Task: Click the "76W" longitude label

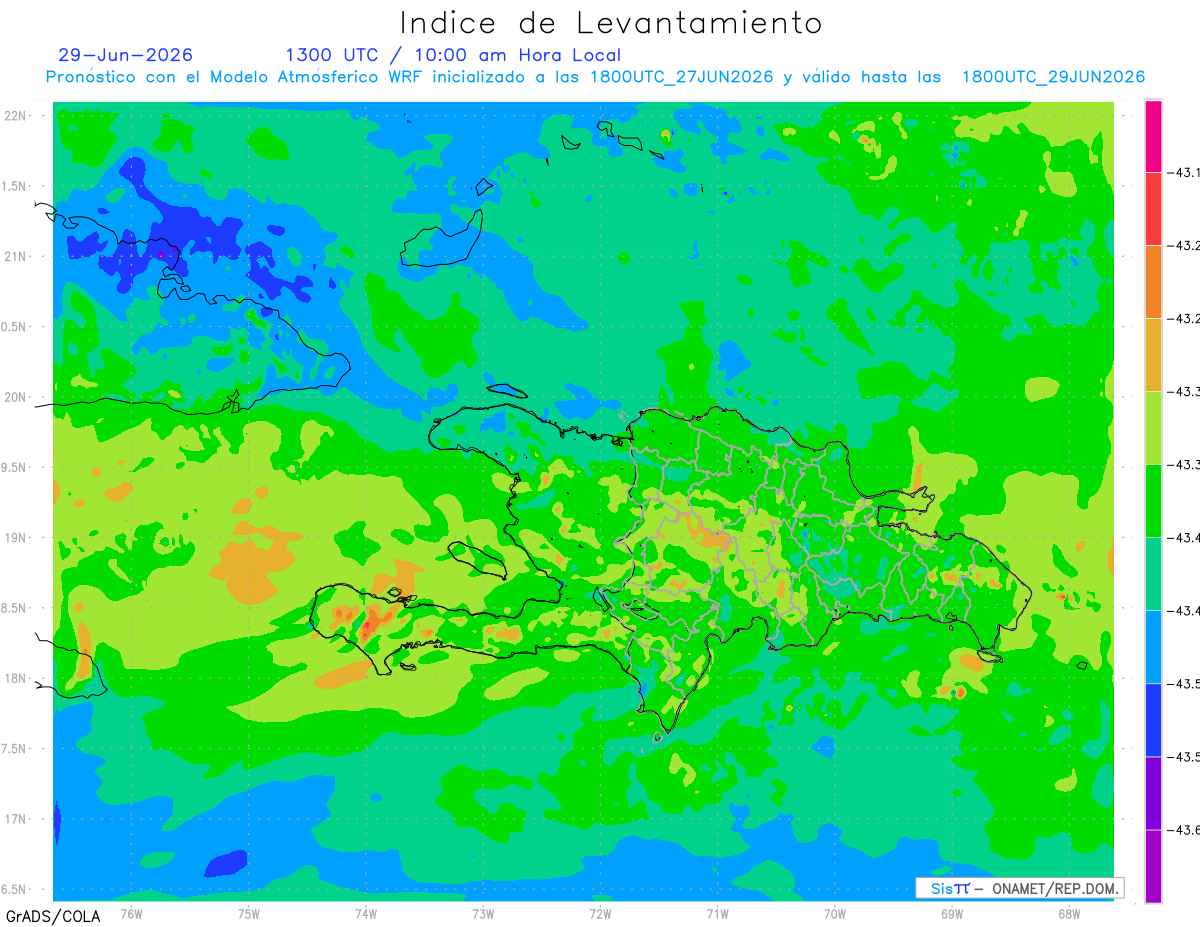Action: [131, 913]
